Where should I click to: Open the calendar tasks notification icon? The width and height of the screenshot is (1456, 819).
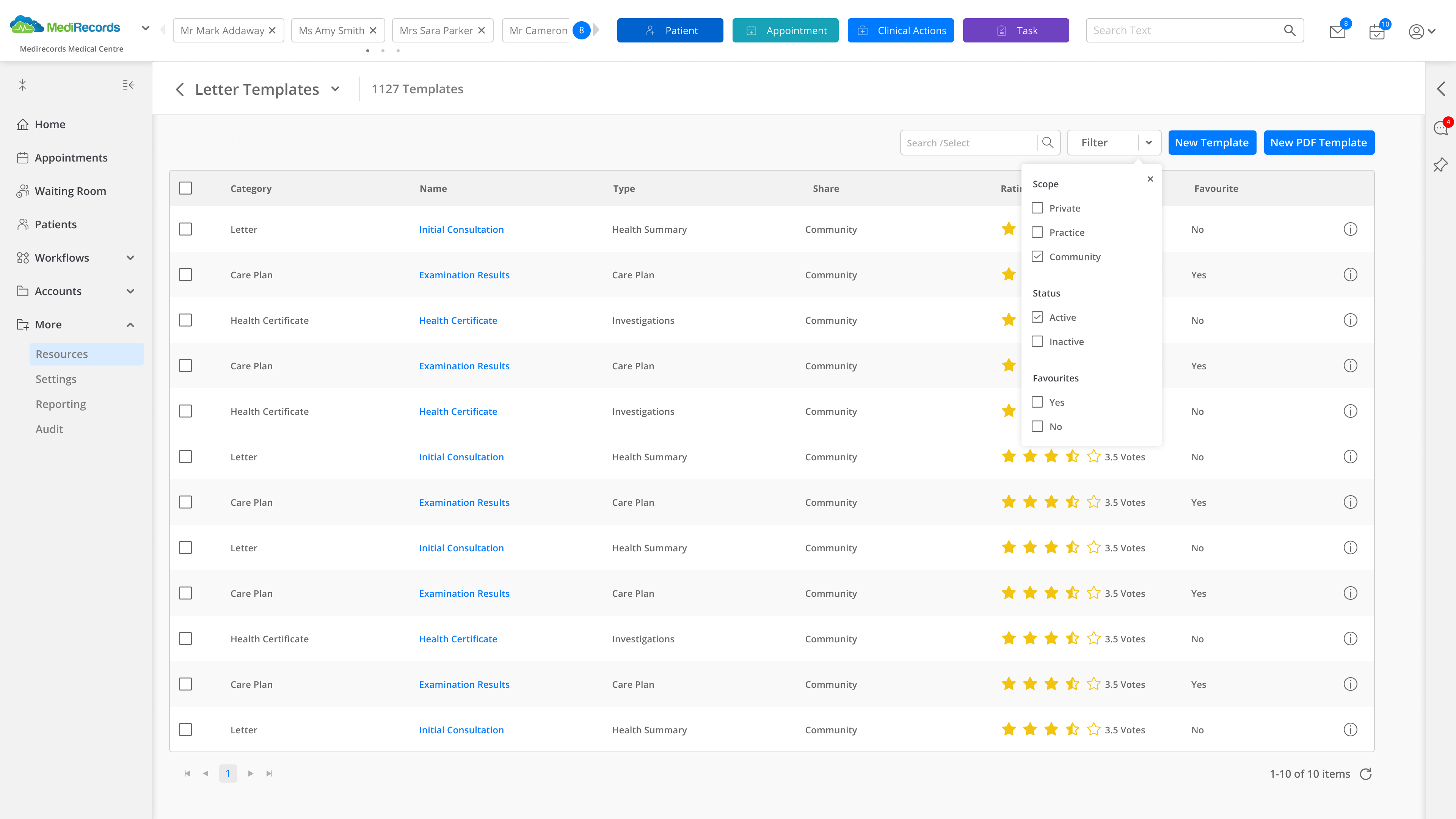tap(1376, 31)
